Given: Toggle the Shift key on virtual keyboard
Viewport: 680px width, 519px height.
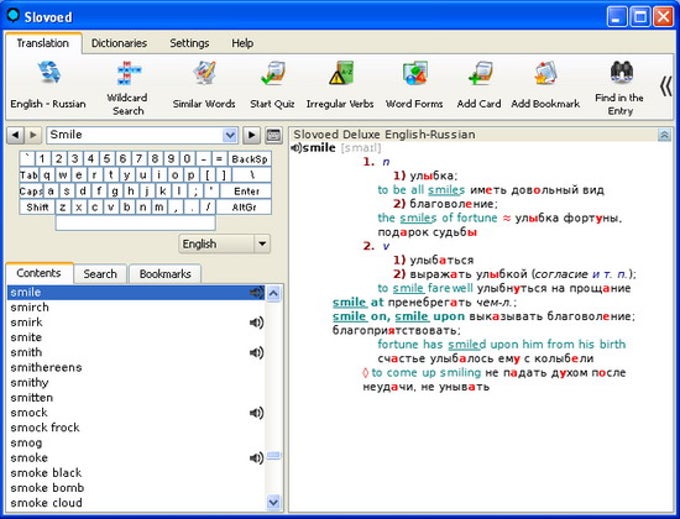Looking at the screenshot, I should click(x=37, y=207).
